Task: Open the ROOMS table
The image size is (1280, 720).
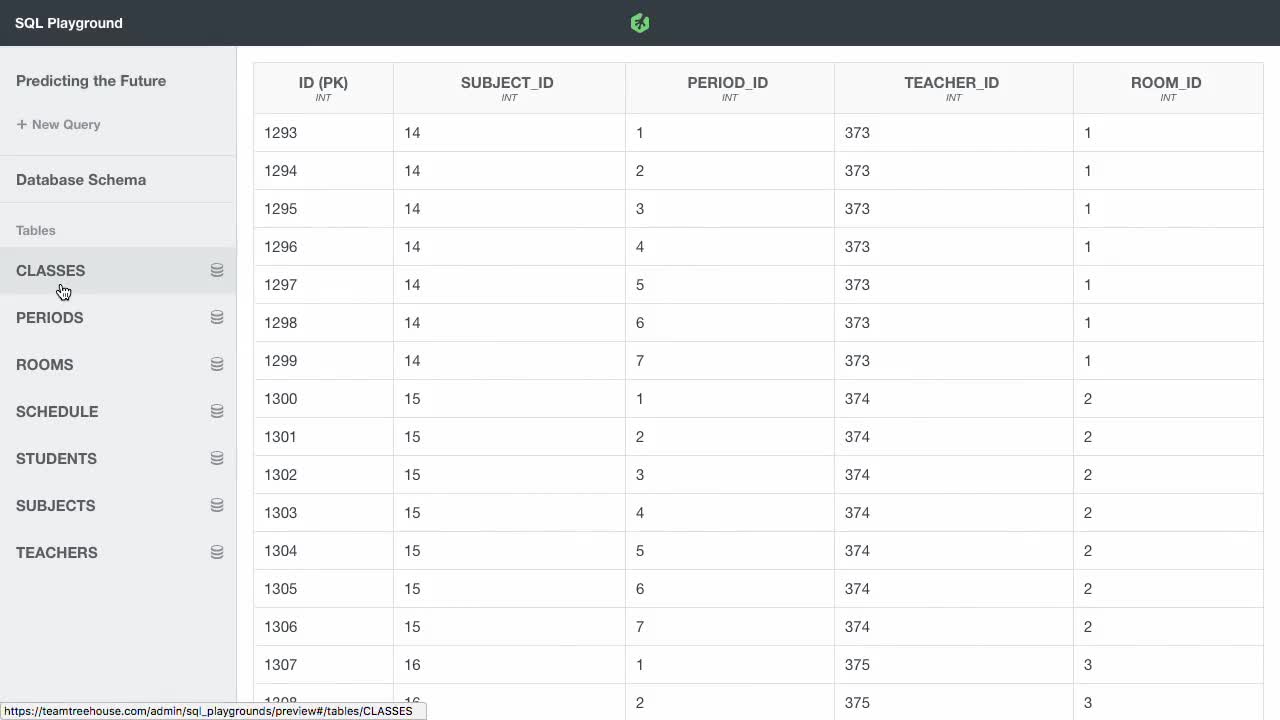Action: pyautogui.click(x=45, y=365)
